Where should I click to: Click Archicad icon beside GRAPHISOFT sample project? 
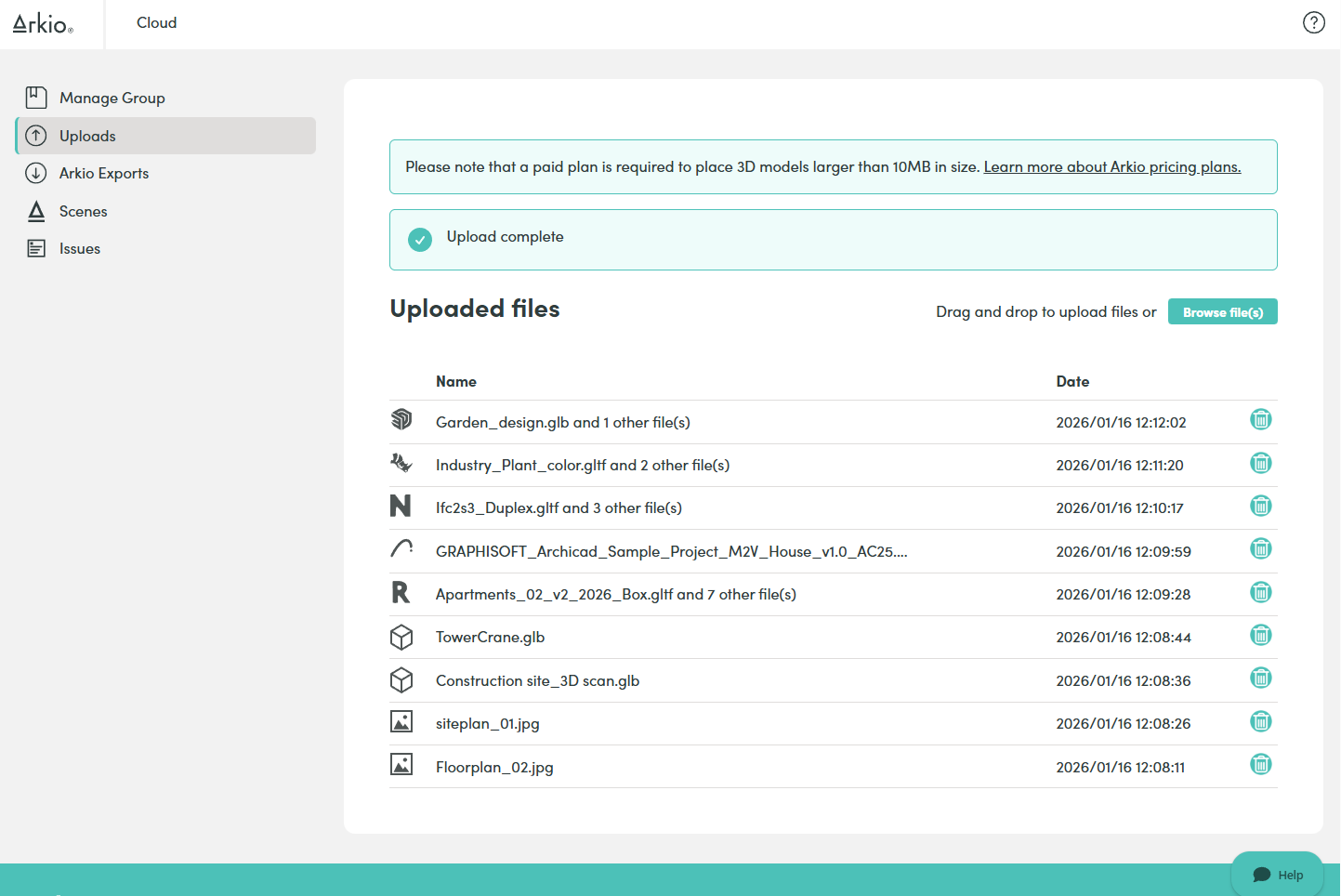point(401,548)
